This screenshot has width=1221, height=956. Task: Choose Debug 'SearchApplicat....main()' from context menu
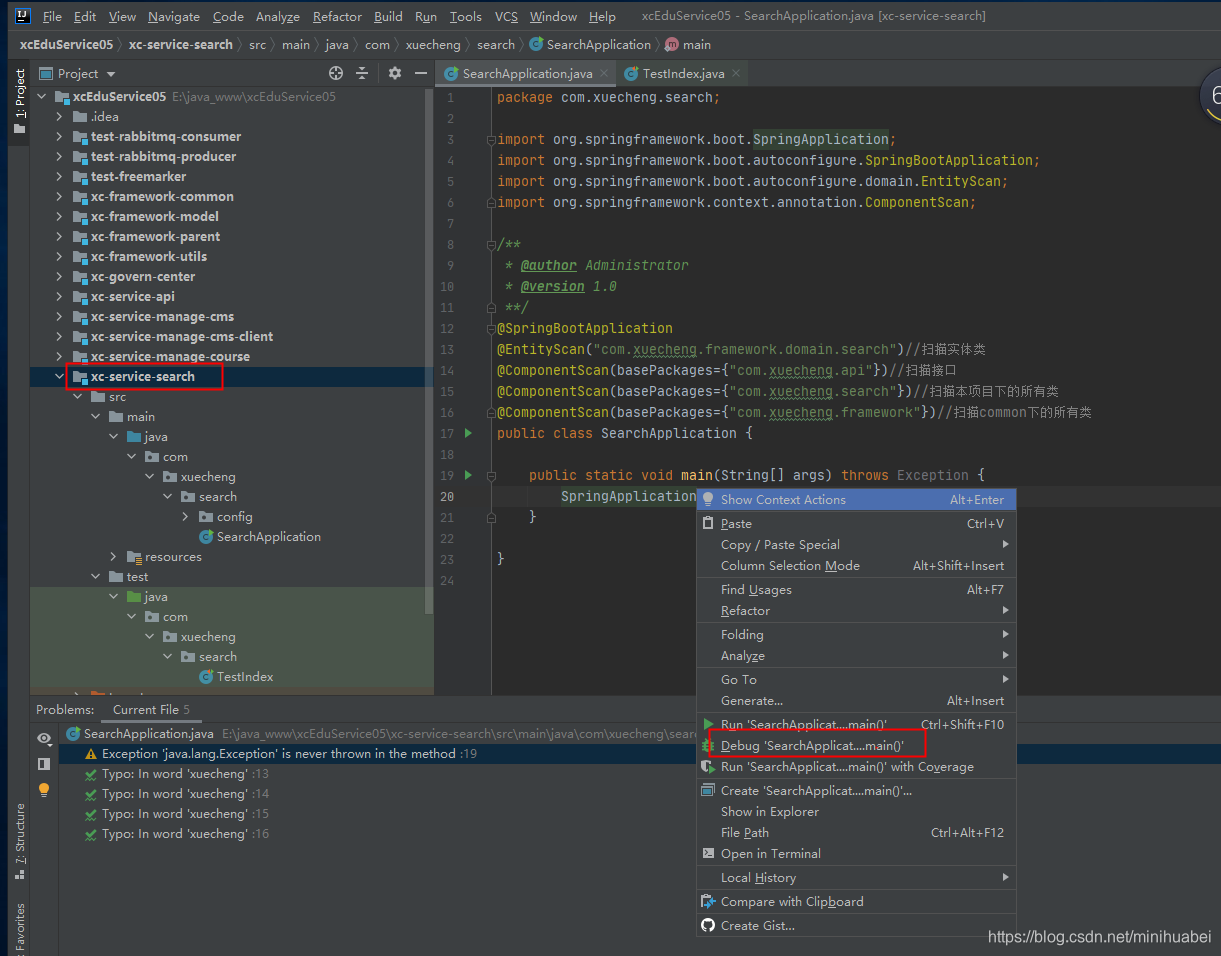(856, 745)
